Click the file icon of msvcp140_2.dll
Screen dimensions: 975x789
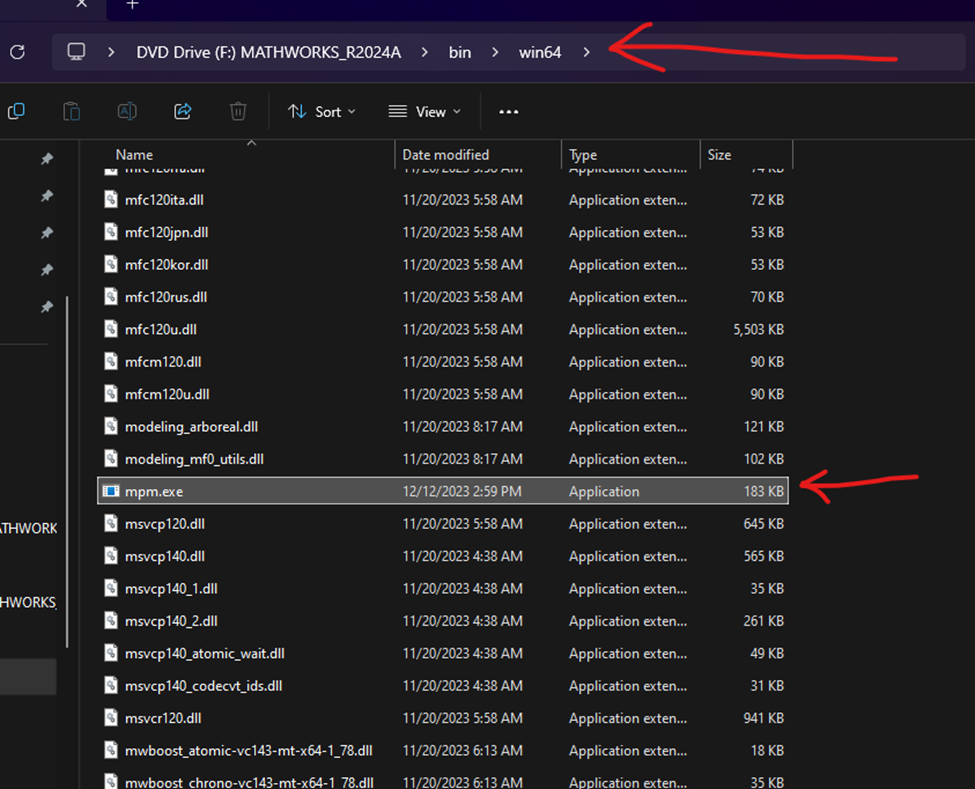pos(111,621)
